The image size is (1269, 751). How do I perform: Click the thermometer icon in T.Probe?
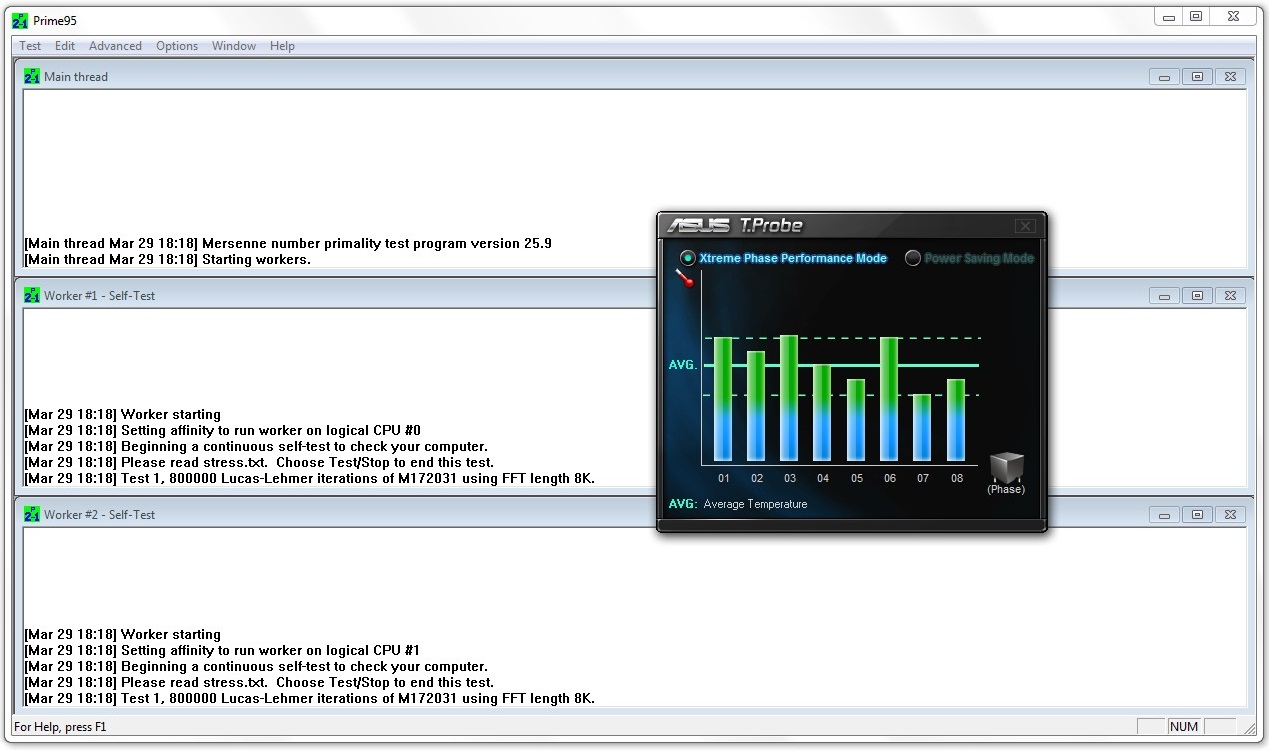coord(684,279)
